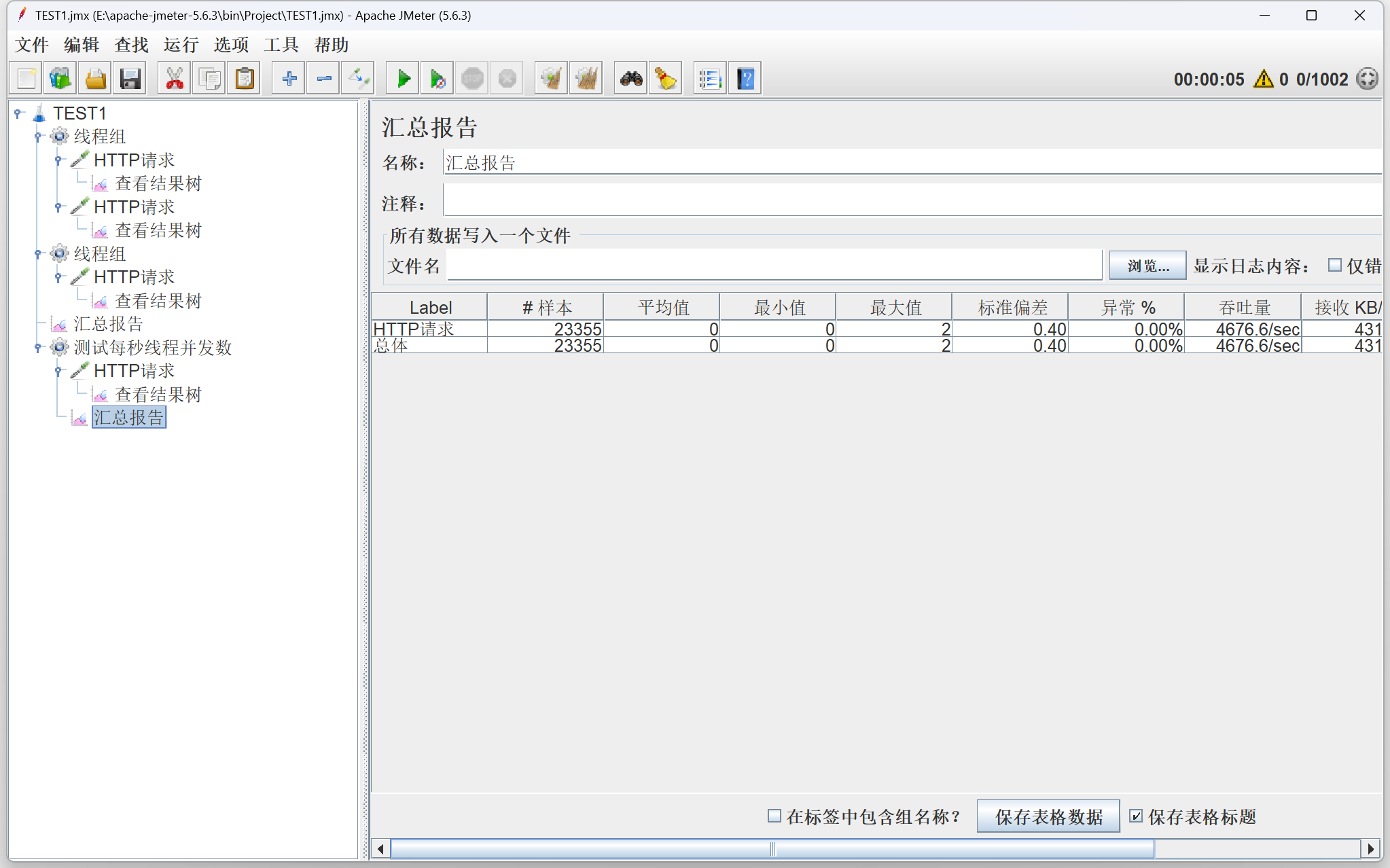Image resolution: width=1390 pixels, height=868 pixels.
Task: Open the 工具 menu
Action: 281,45
